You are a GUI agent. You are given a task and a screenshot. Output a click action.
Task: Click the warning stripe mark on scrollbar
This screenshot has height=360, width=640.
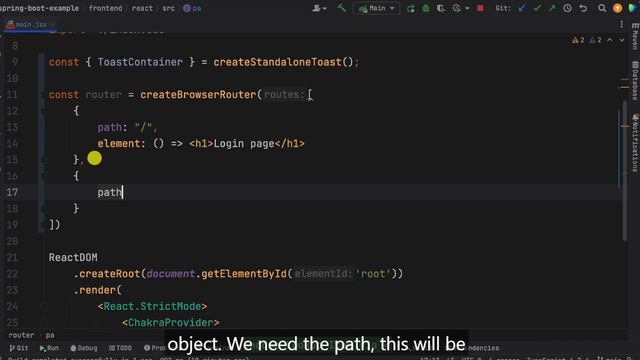click(x=625, y=126)
